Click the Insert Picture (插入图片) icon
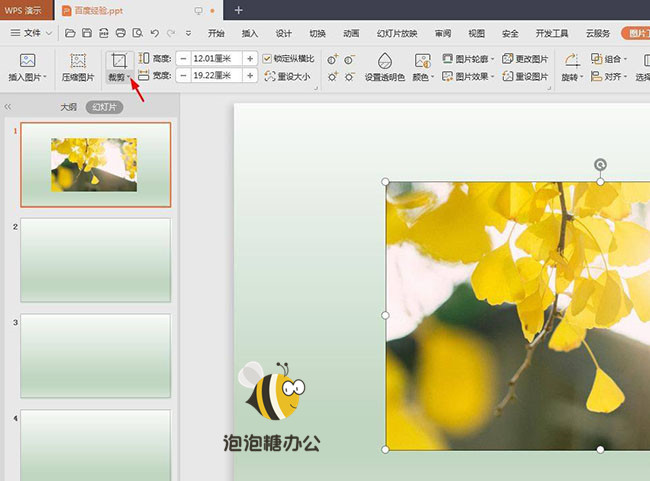The height and width of the screenshot is (481, 650). [x=27, y=61]
